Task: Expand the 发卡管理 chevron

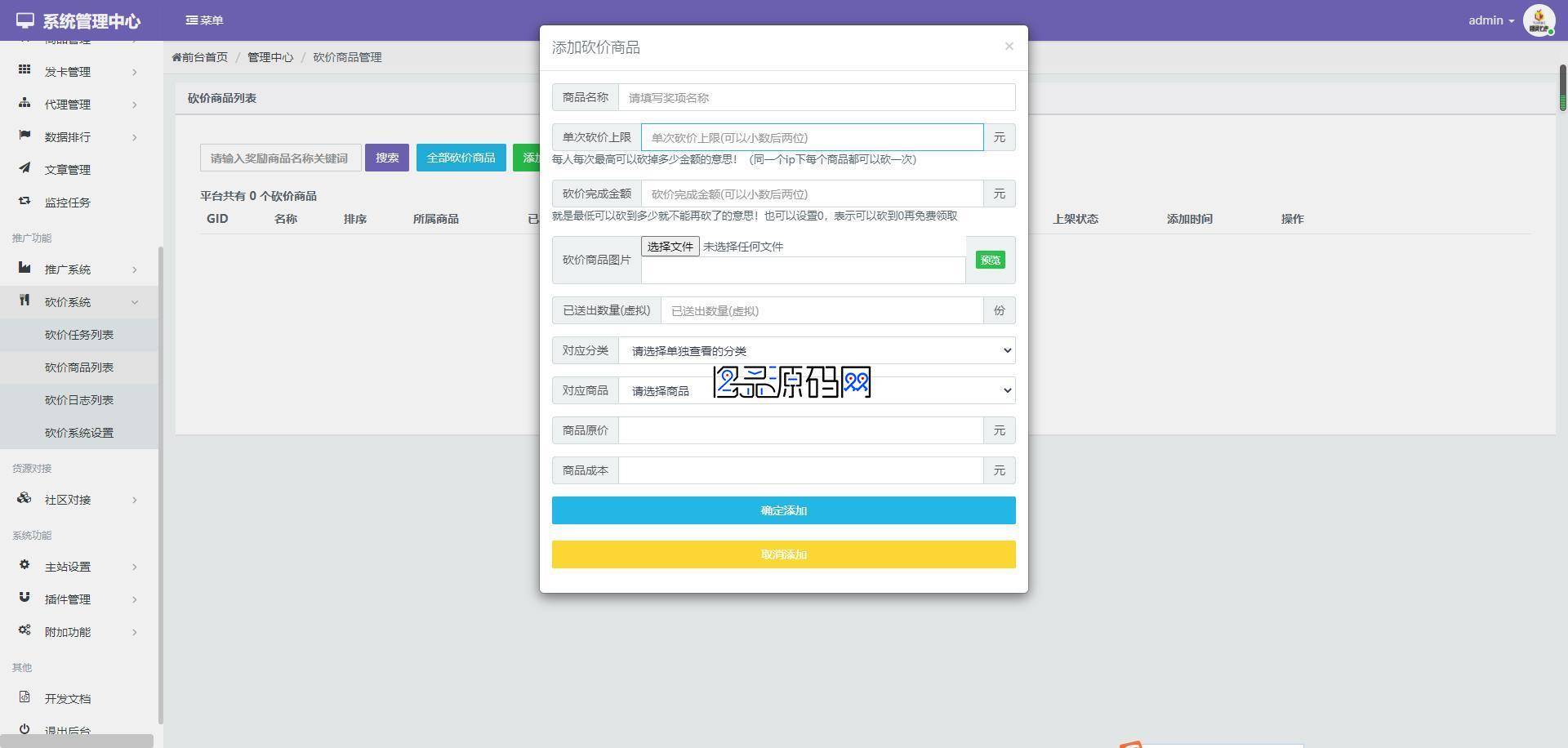Action: click(135, 73)
